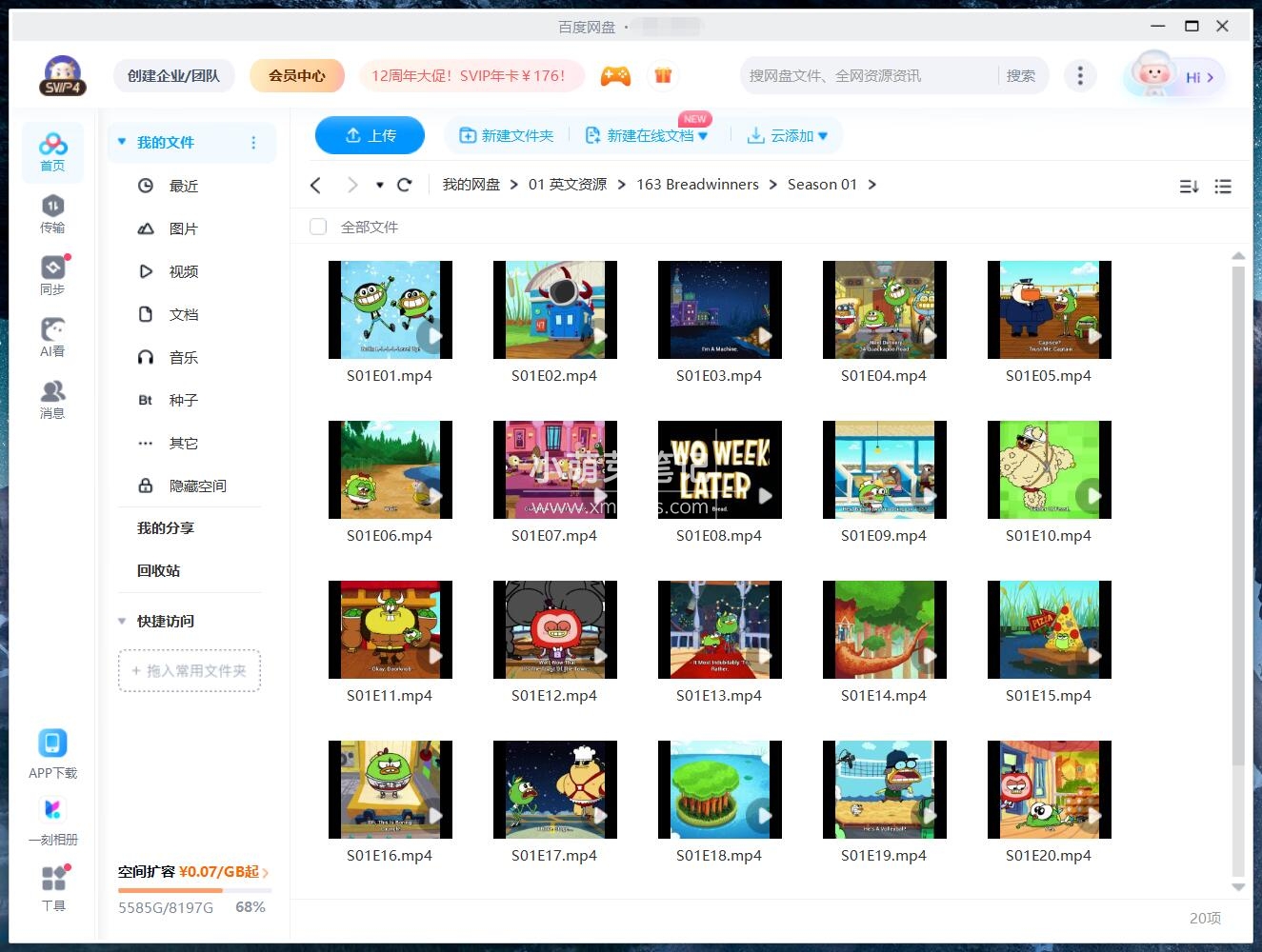1262x952 pixels.
Task: Click the game controller icon near the search bar
Action: 615,75
